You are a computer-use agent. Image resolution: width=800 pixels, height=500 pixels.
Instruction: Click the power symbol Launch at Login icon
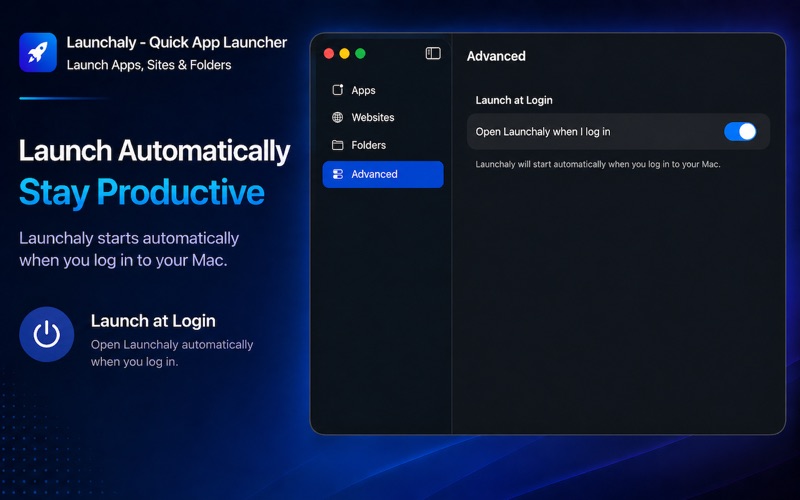tap(46, 334)
